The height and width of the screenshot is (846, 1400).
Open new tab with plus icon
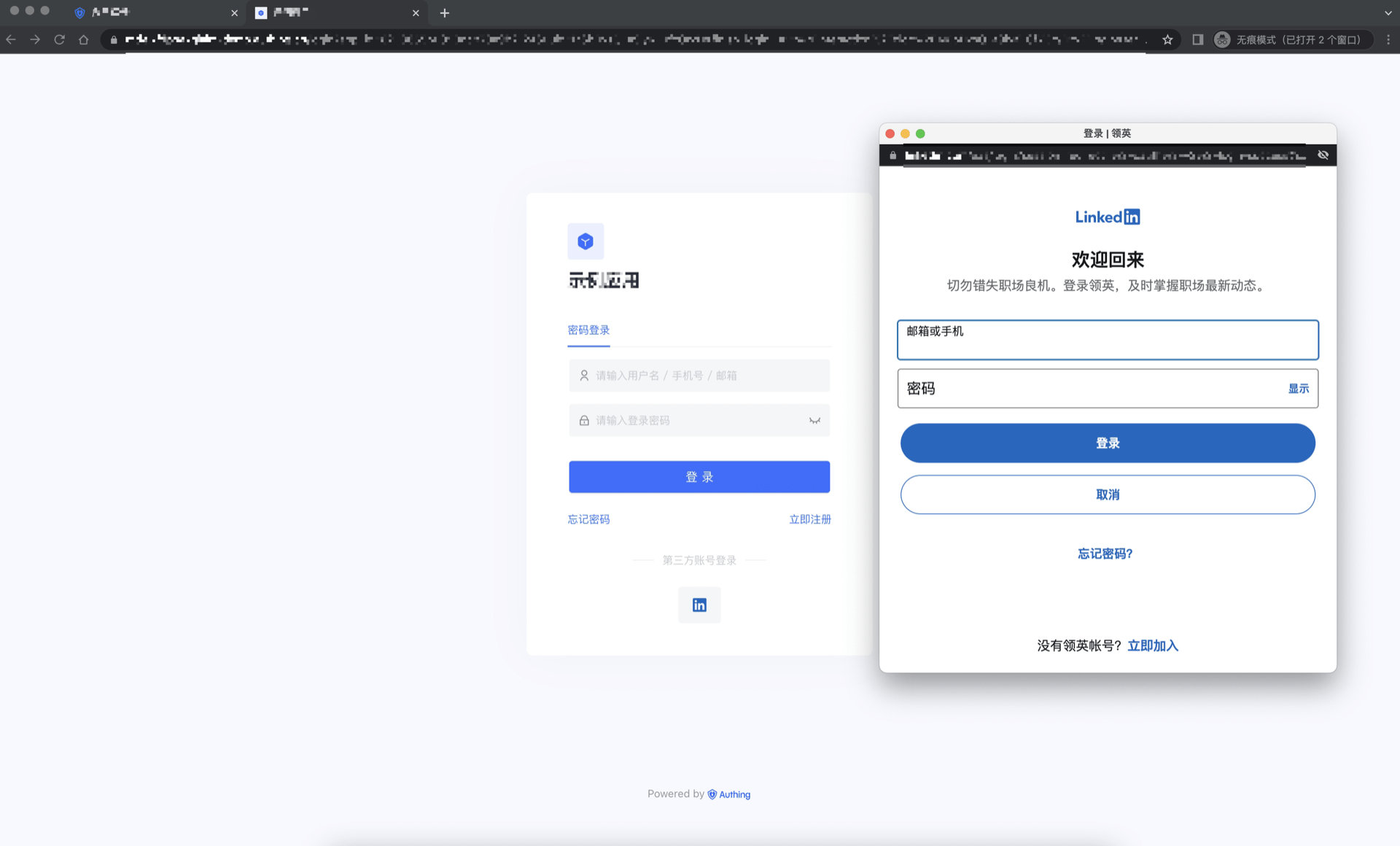tap(445, 13)
